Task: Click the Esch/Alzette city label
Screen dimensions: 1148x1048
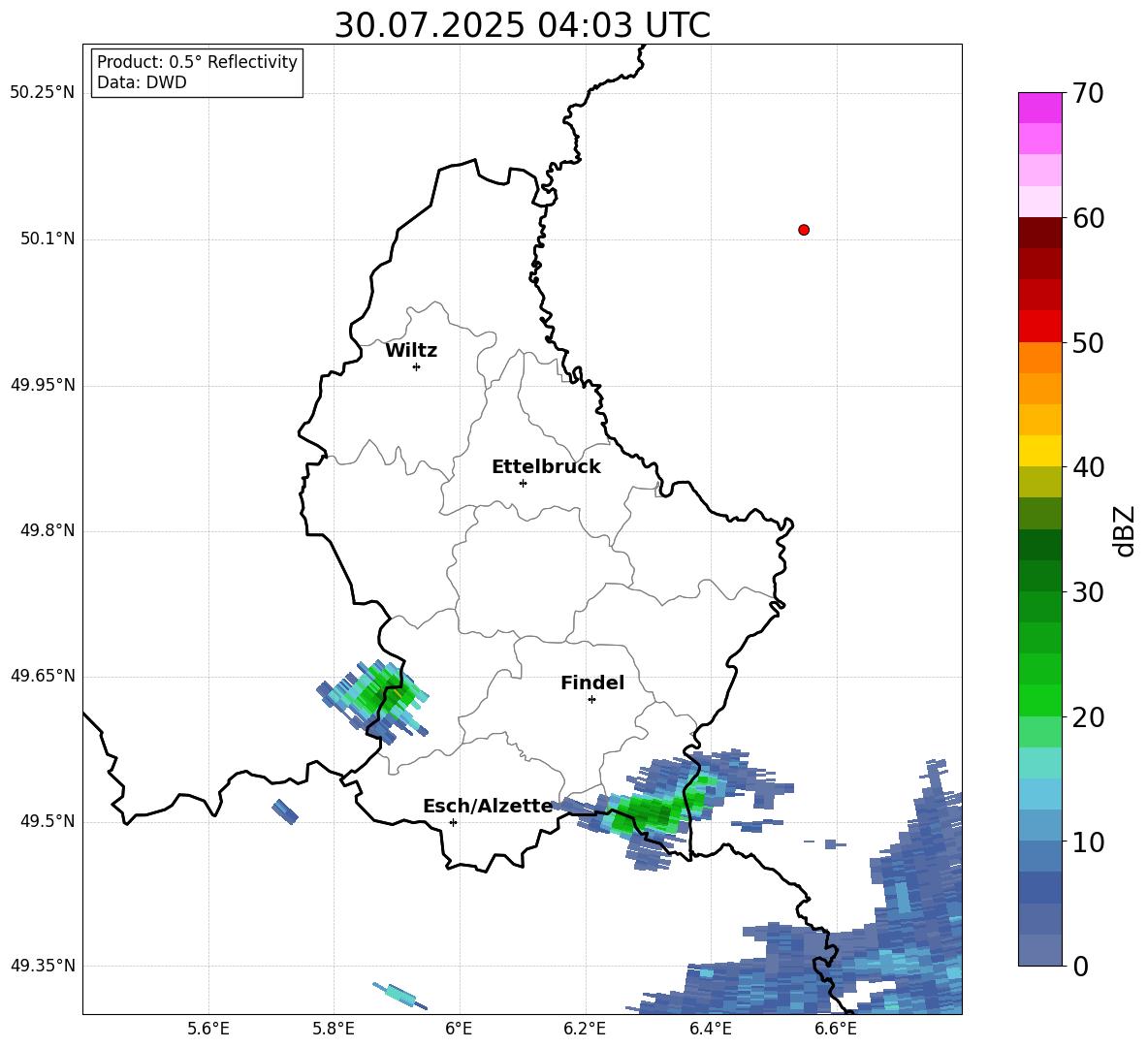Action: click(488, 807)
